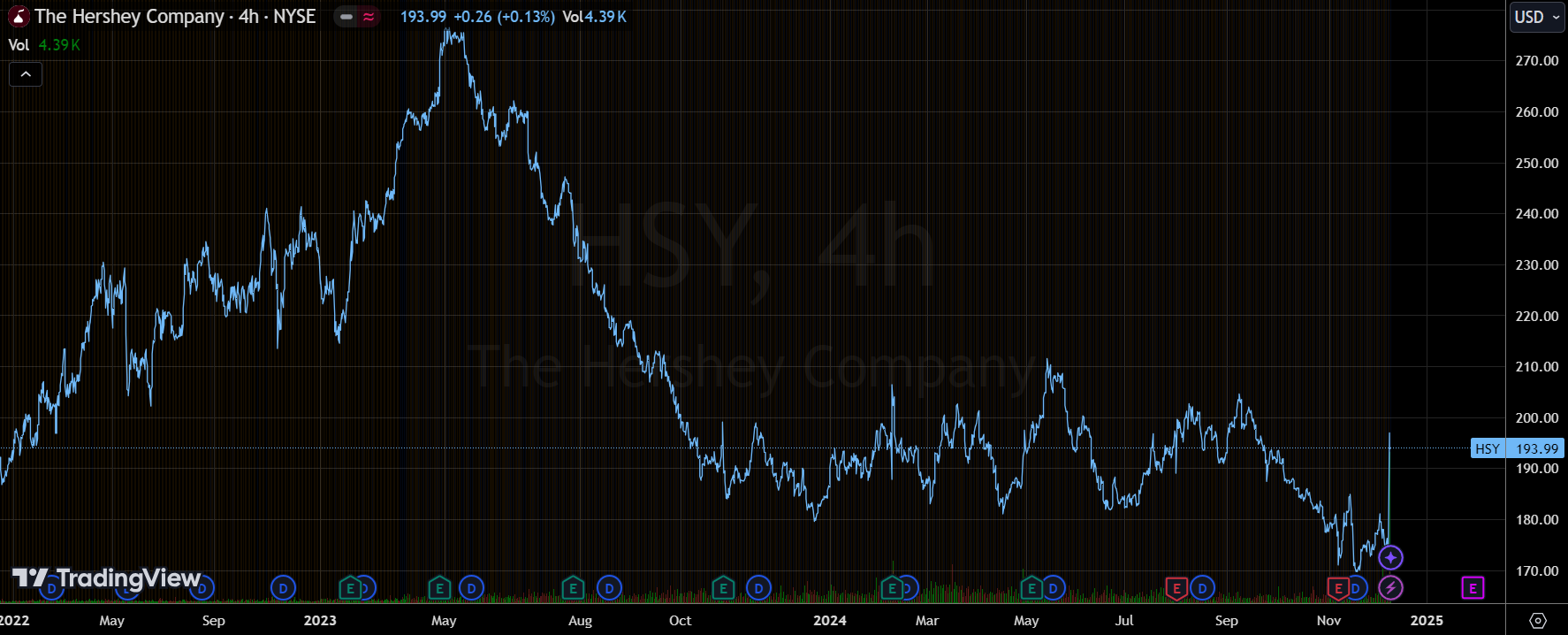Open the green earnings marker near late July 2023
Viewport: 1568px width, 635px height.
(x=573, y=587)
